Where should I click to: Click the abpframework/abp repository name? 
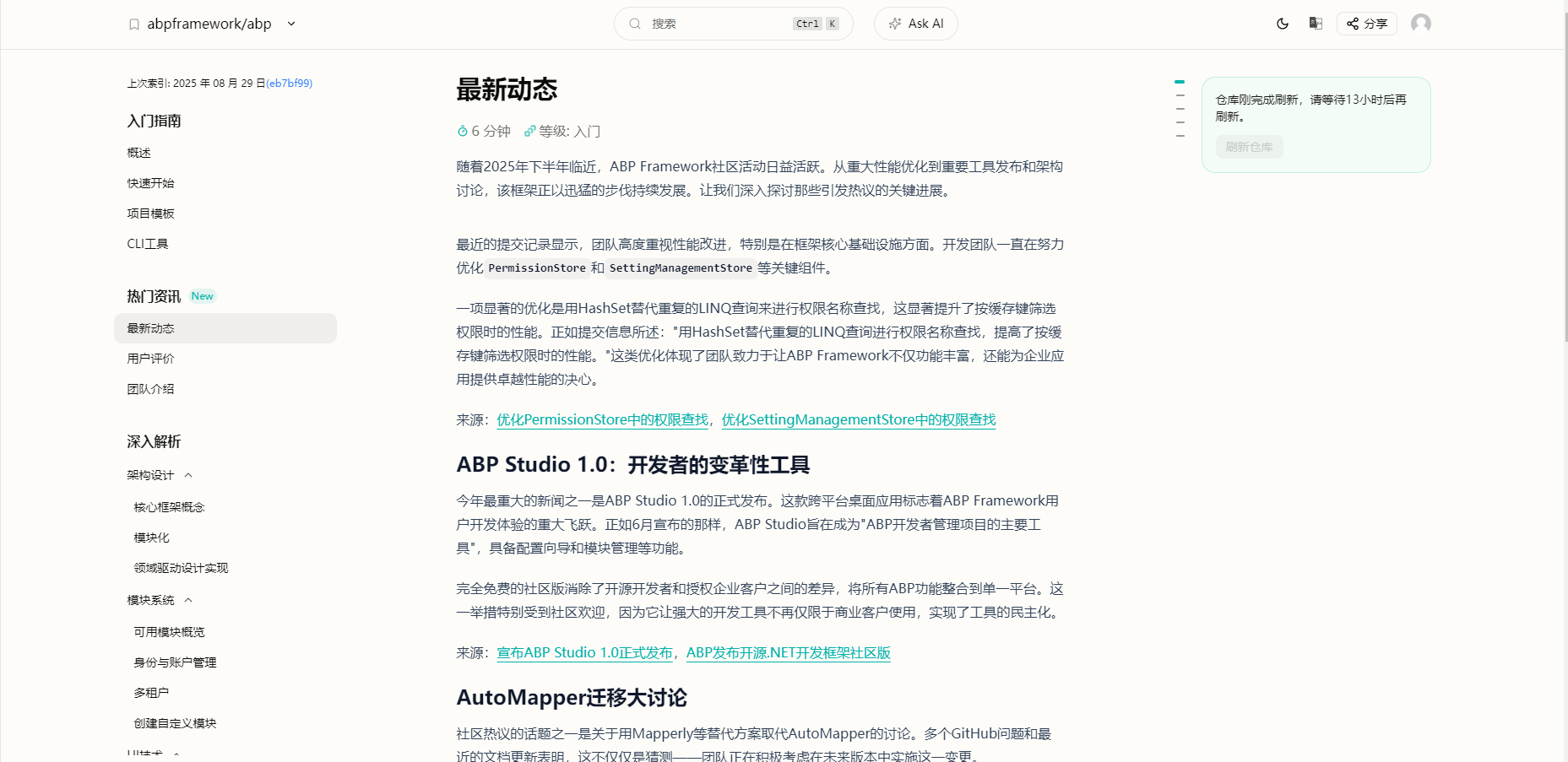pyautogui.click(x=209, y=24)
